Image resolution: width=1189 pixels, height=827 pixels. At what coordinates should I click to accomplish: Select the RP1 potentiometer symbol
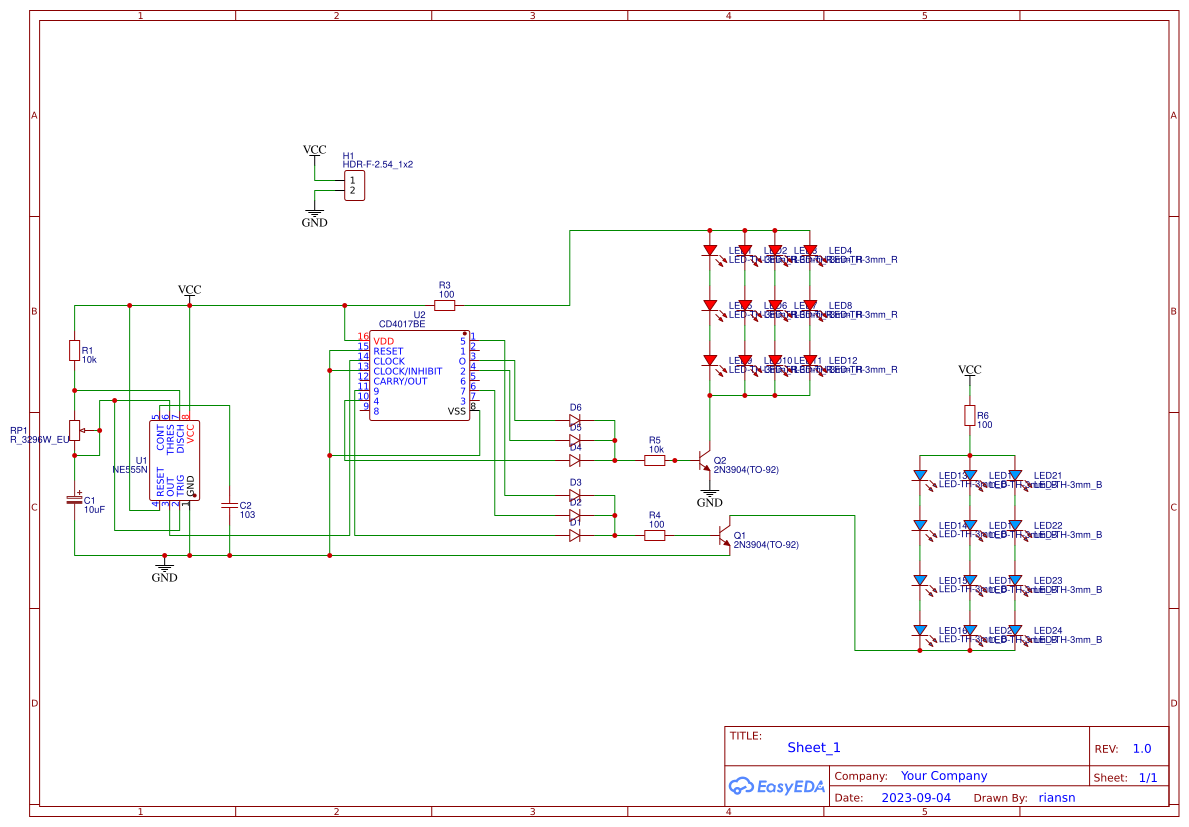(76, 430)
